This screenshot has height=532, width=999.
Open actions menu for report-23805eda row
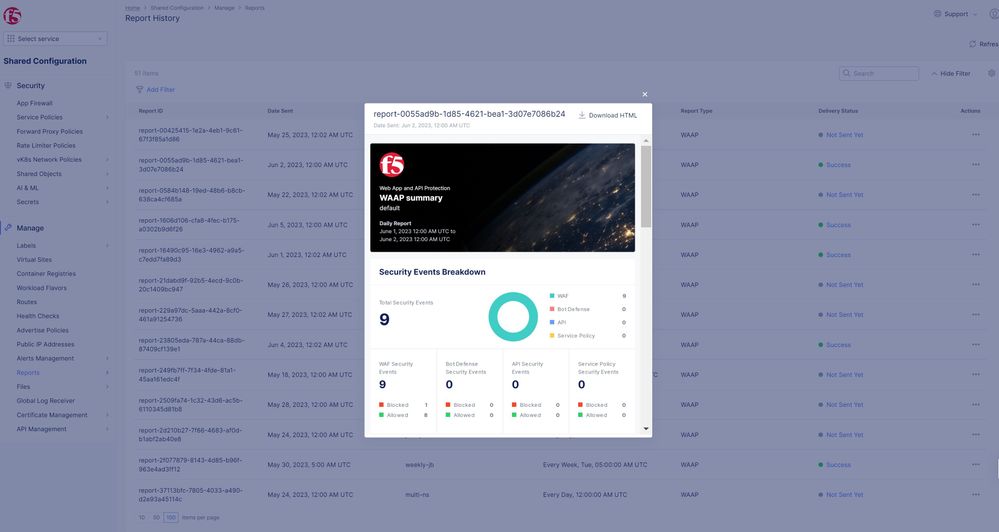coord(975,345)
